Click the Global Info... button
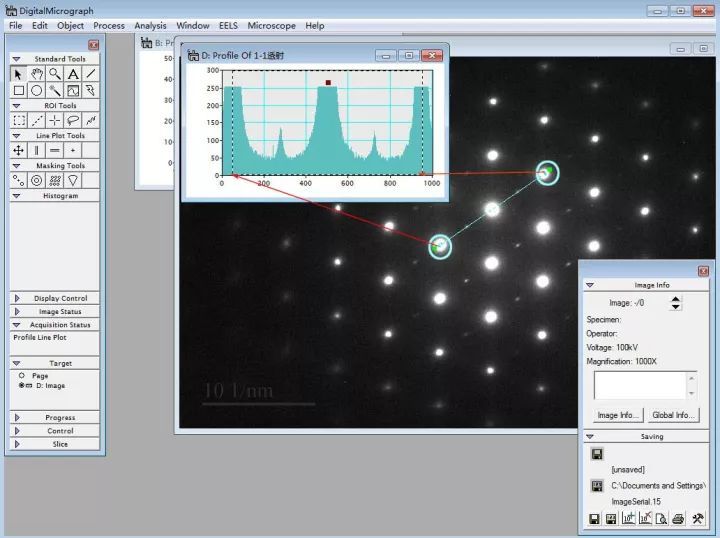The width and height of the screenshot is (720, 538). click(674, 415)
